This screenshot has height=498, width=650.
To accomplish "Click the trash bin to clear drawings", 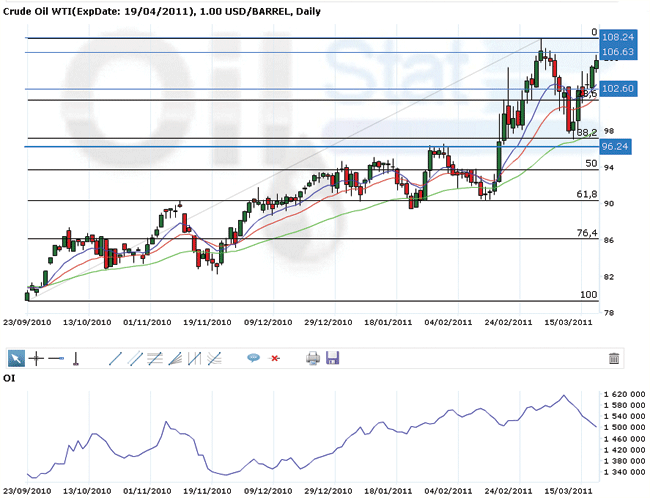I will pyautogui.click(x=613, y=358).
